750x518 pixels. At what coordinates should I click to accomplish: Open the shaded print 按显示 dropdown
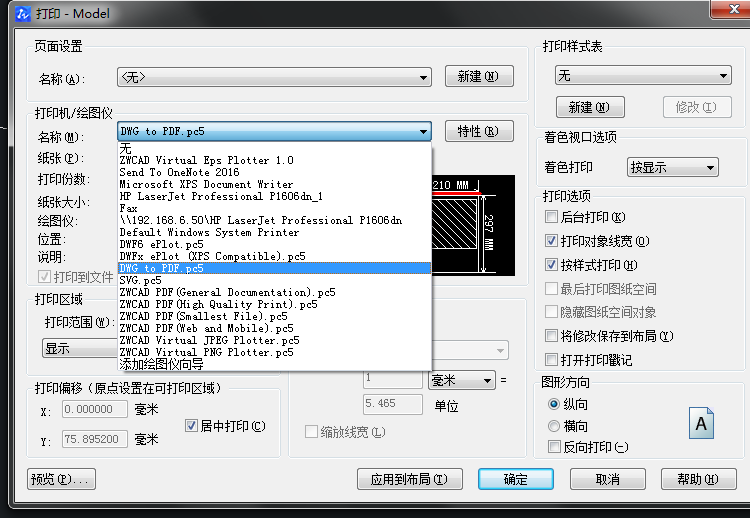click(x=673, y=167)
